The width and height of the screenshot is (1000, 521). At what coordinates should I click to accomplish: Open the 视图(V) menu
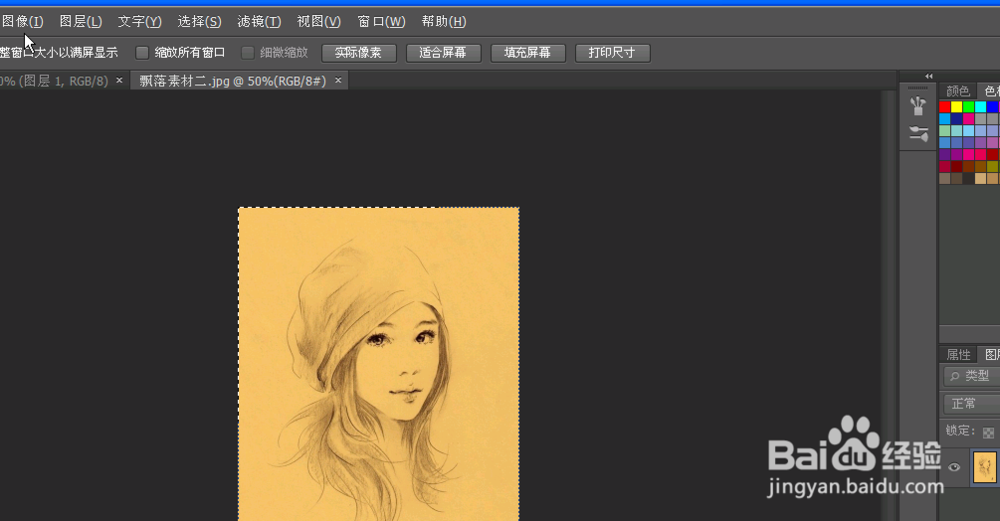(319, 22)
